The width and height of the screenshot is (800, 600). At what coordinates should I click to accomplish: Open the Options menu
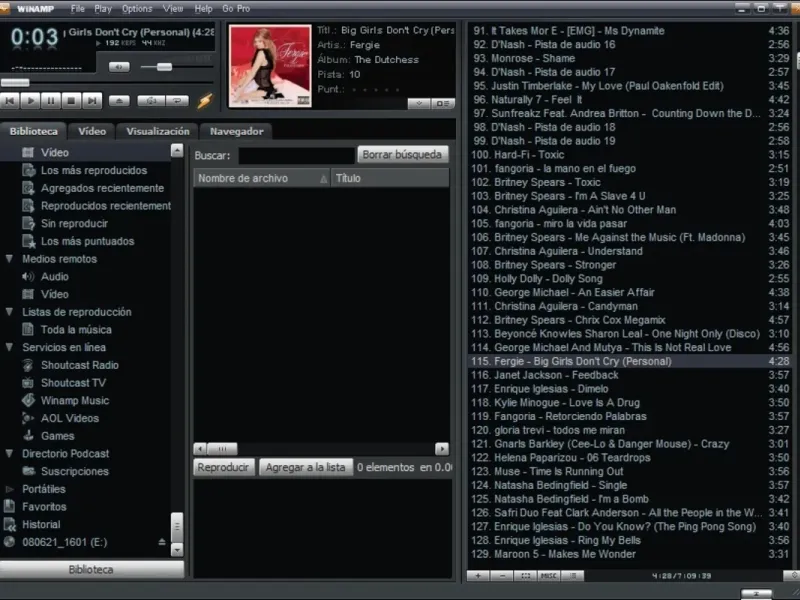coord(137,8)
